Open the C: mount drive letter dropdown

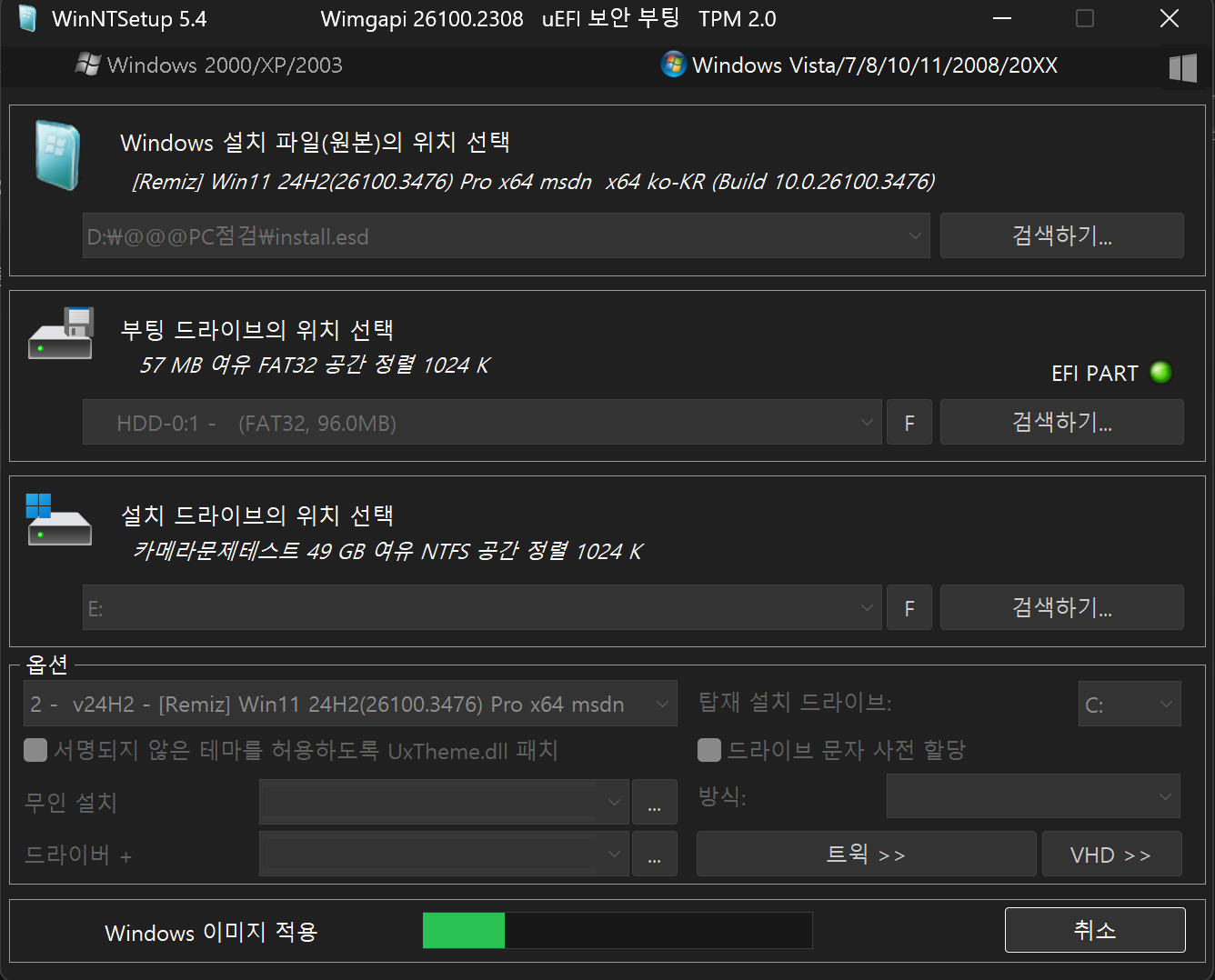(x=1130, y=705)
